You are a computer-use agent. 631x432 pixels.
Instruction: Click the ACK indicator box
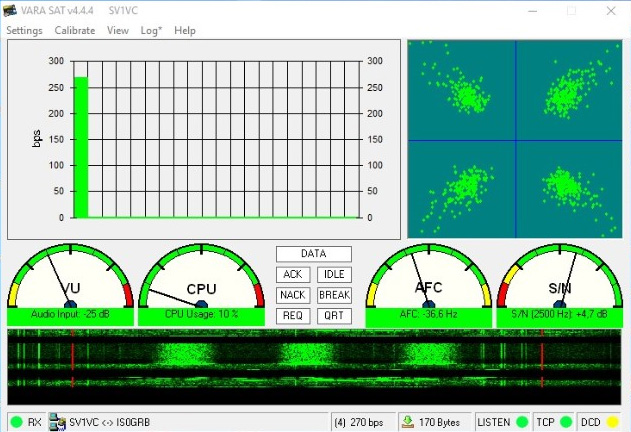tap(293, 275)
